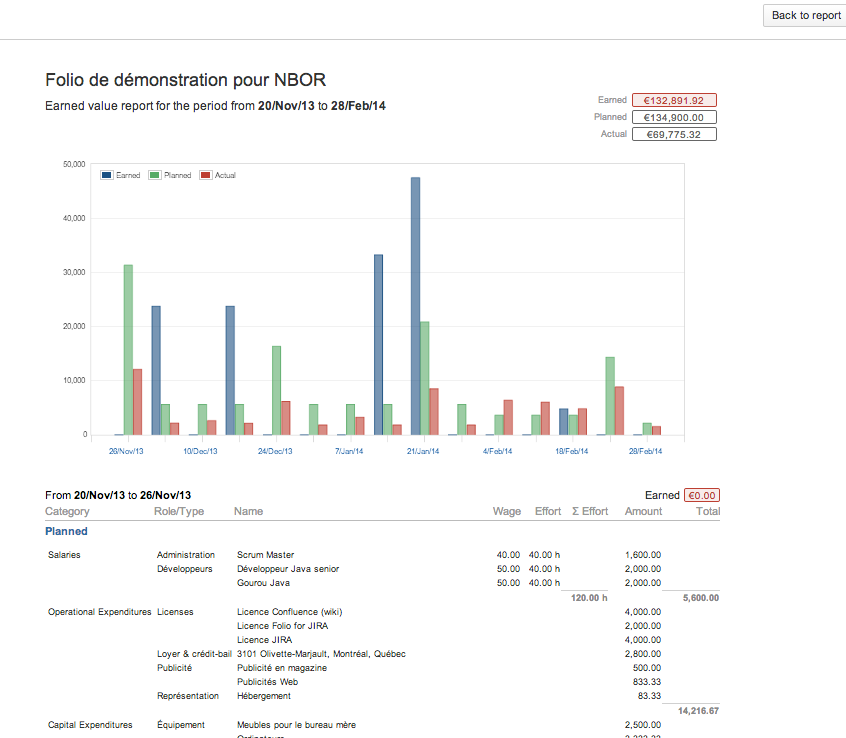Click the blue Earned legend swatch
Viewport: 846px width, 738px height.
click(x=107, y=175)
